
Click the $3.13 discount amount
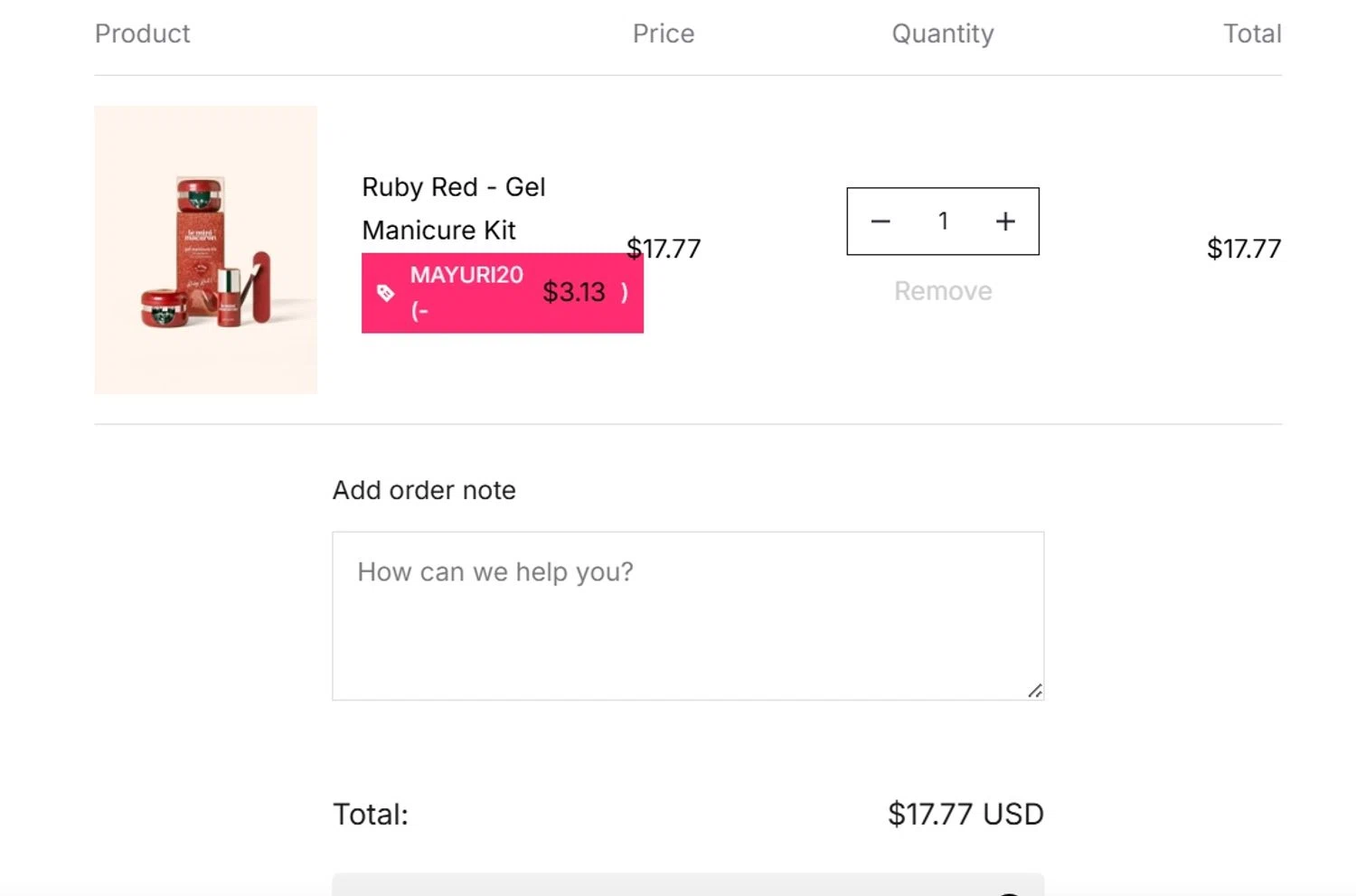pos(574,292)
